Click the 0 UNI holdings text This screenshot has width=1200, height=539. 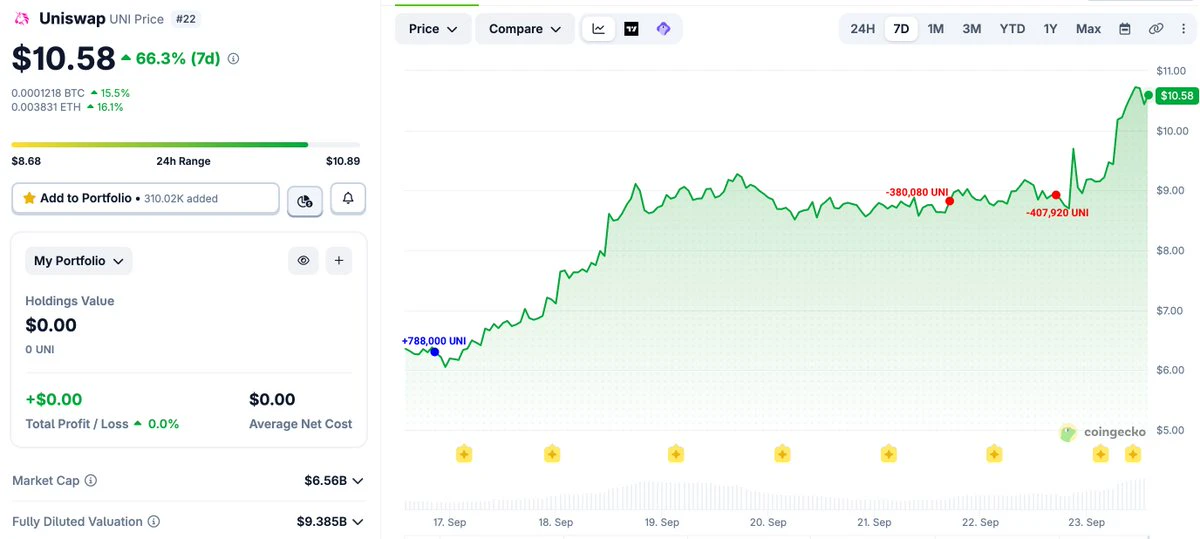(41, 349)
